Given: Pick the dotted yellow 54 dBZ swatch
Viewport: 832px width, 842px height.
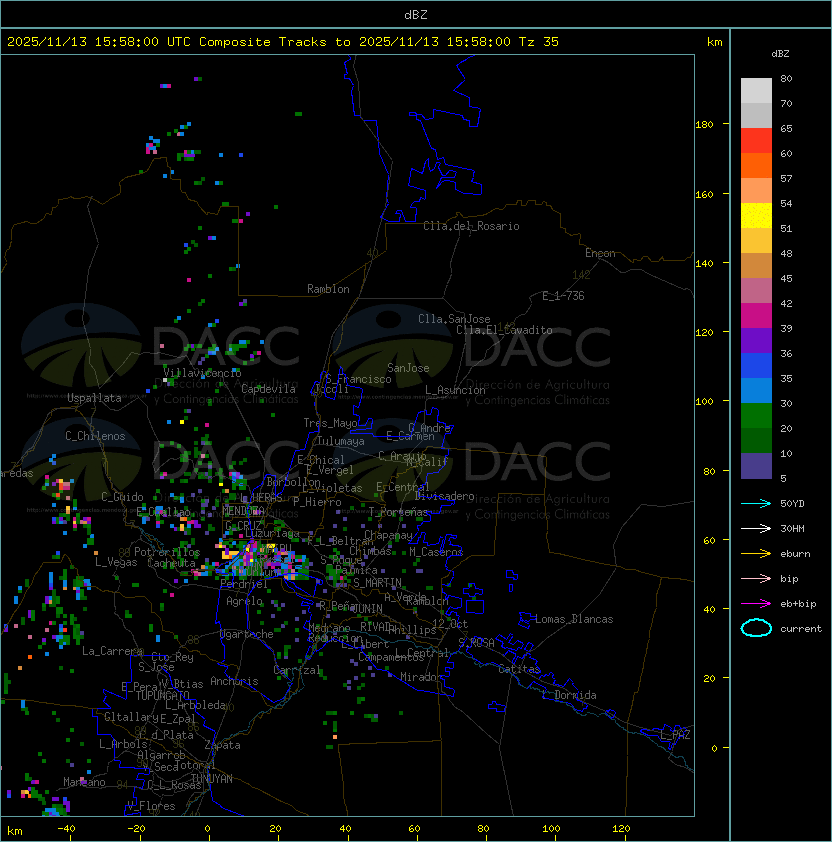Looking at the screenshot, I should 756,216.
